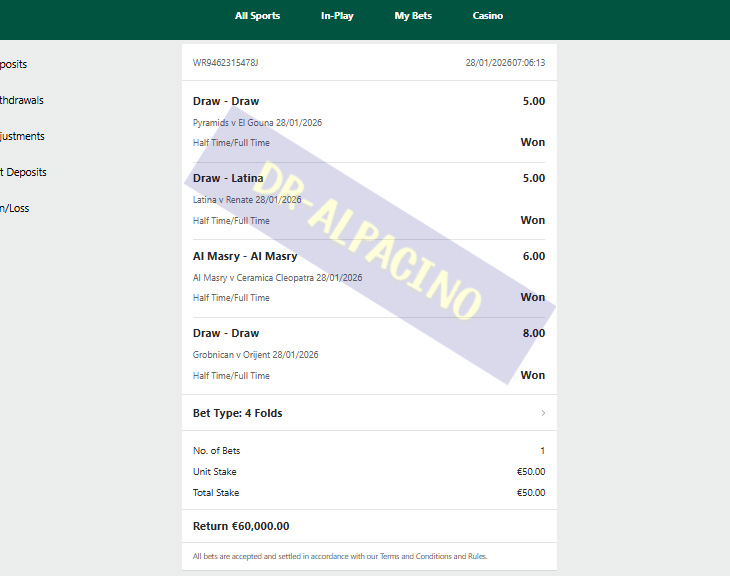Click the Draw - Latina selection
This screenshot has height=576, width=730.
228,178
